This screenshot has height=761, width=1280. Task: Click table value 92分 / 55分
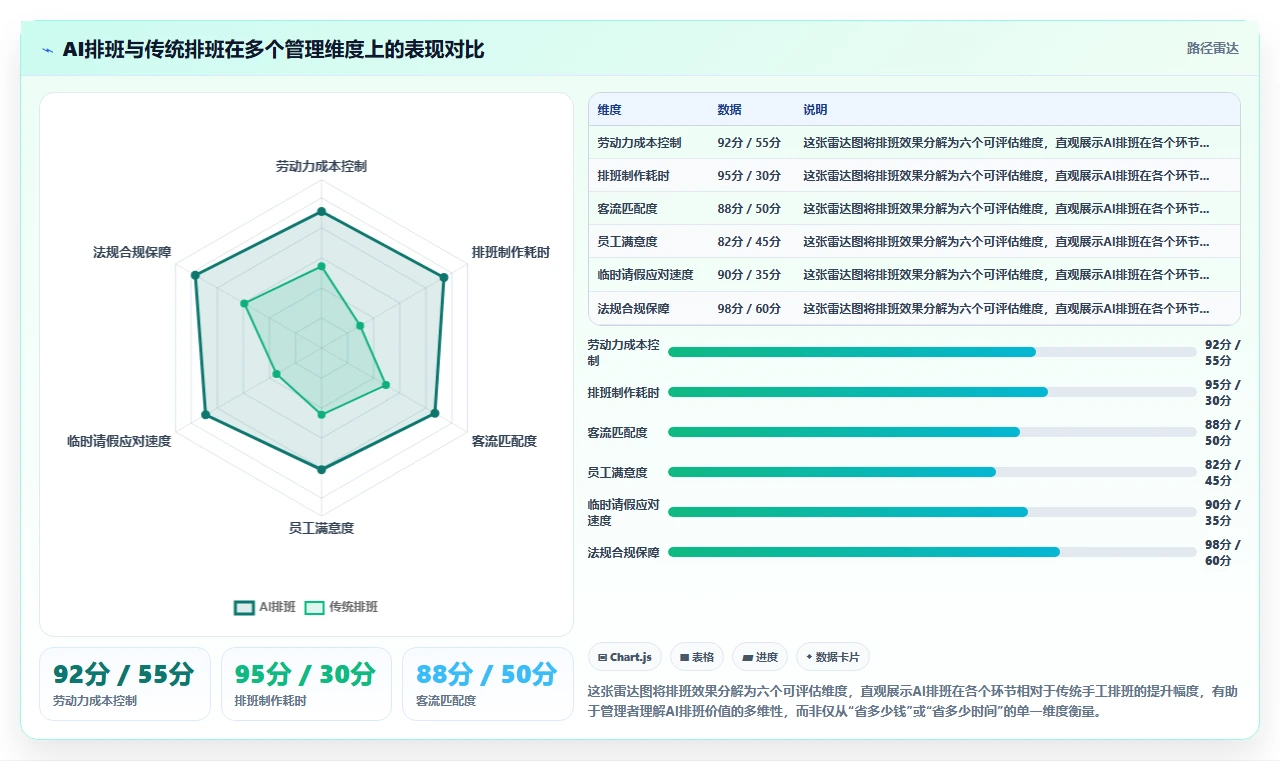[x=749, y=143]
